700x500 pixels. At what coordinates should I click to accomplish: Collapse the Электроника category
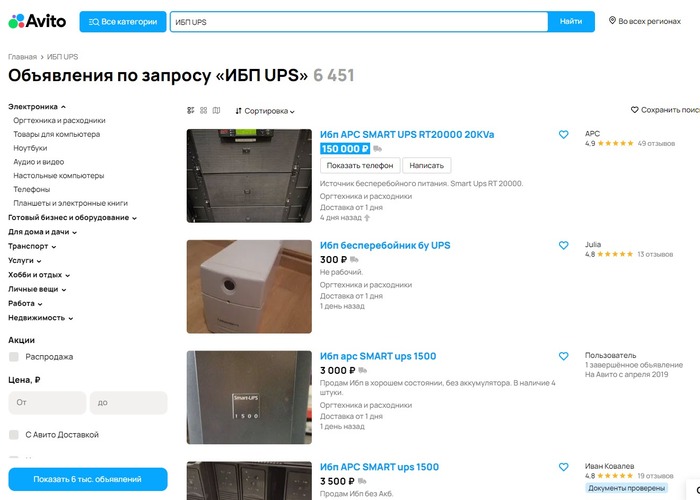(37, 107)
